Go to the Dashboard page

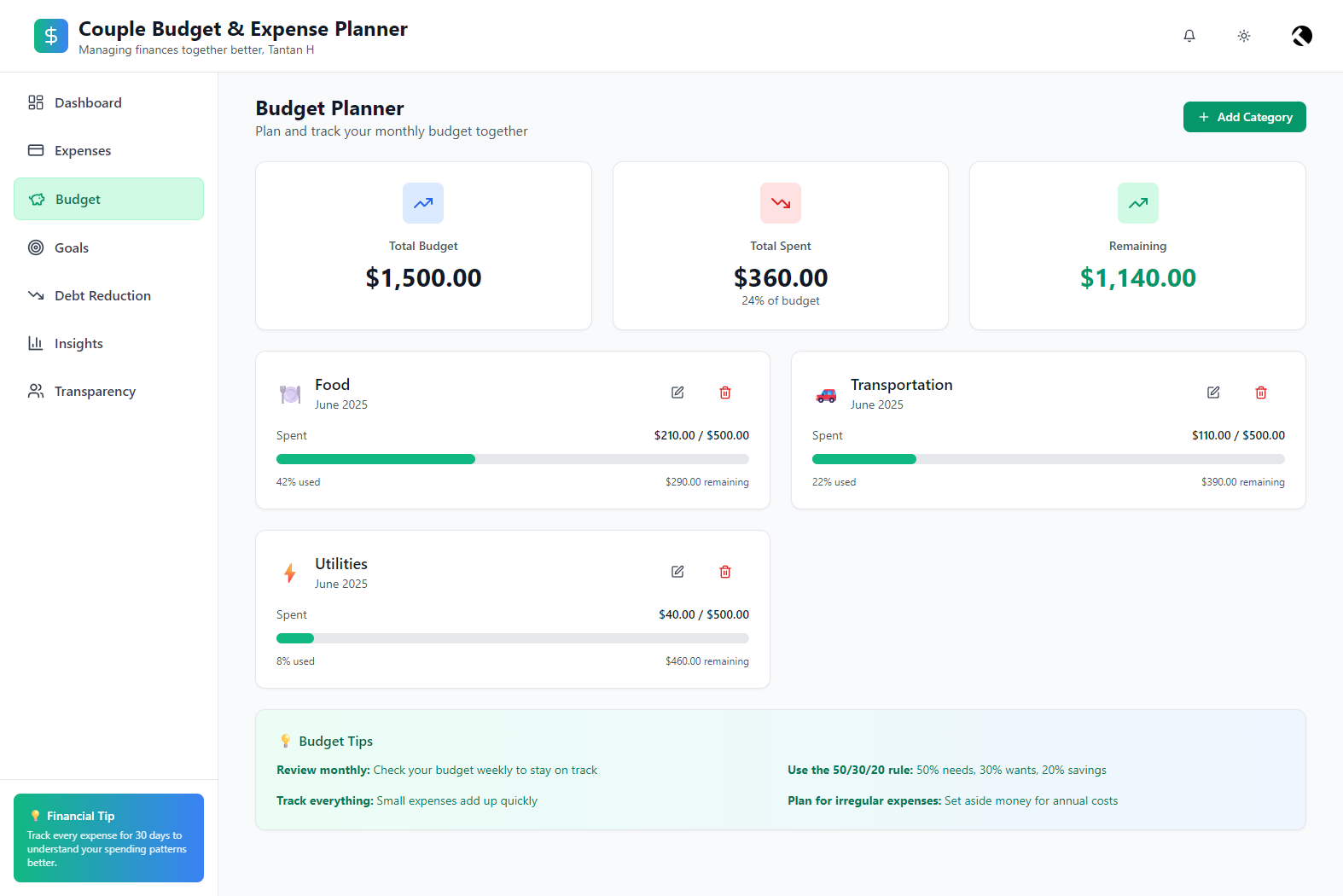[x=88, y=103]
